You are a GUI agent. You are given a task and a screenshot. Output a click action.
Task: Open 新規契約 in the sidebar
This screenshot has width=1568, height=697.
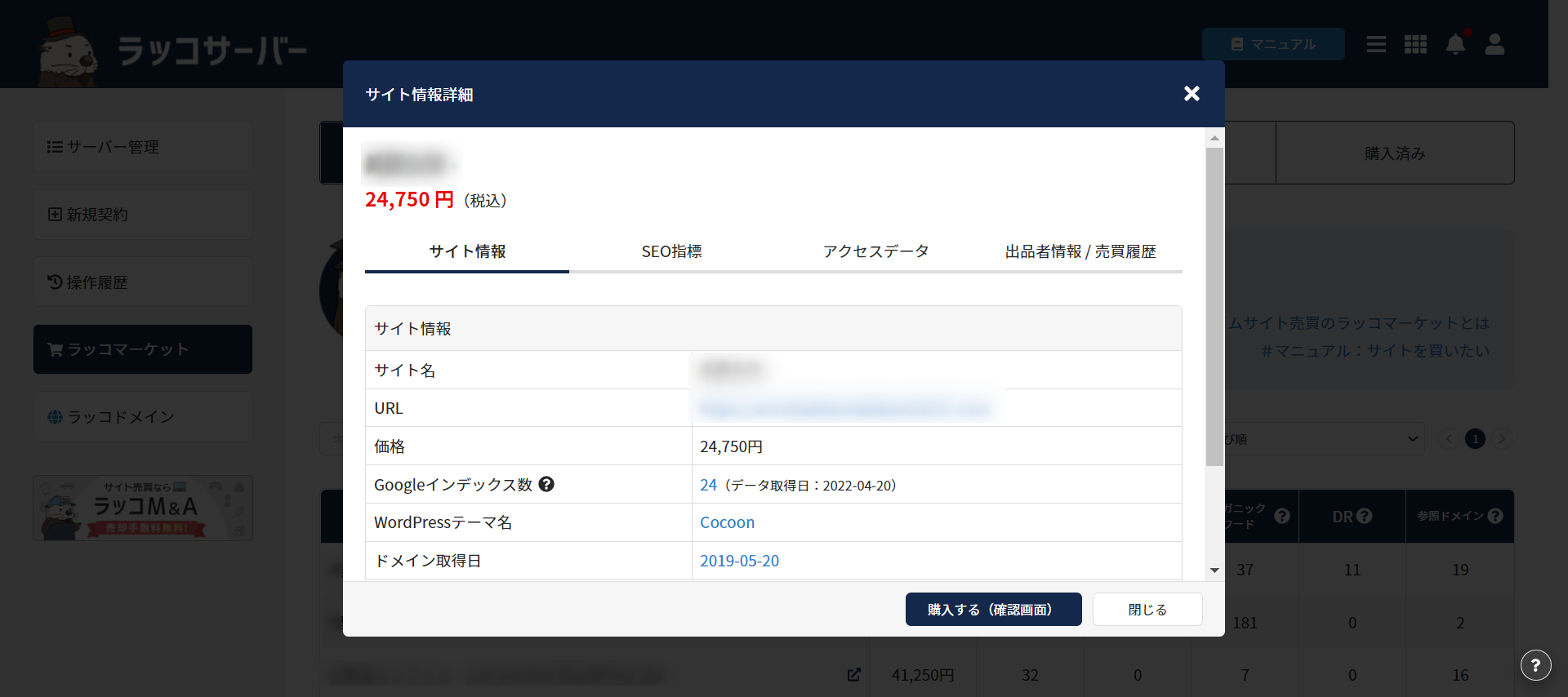pyautogui.click(x=143, y=215)
